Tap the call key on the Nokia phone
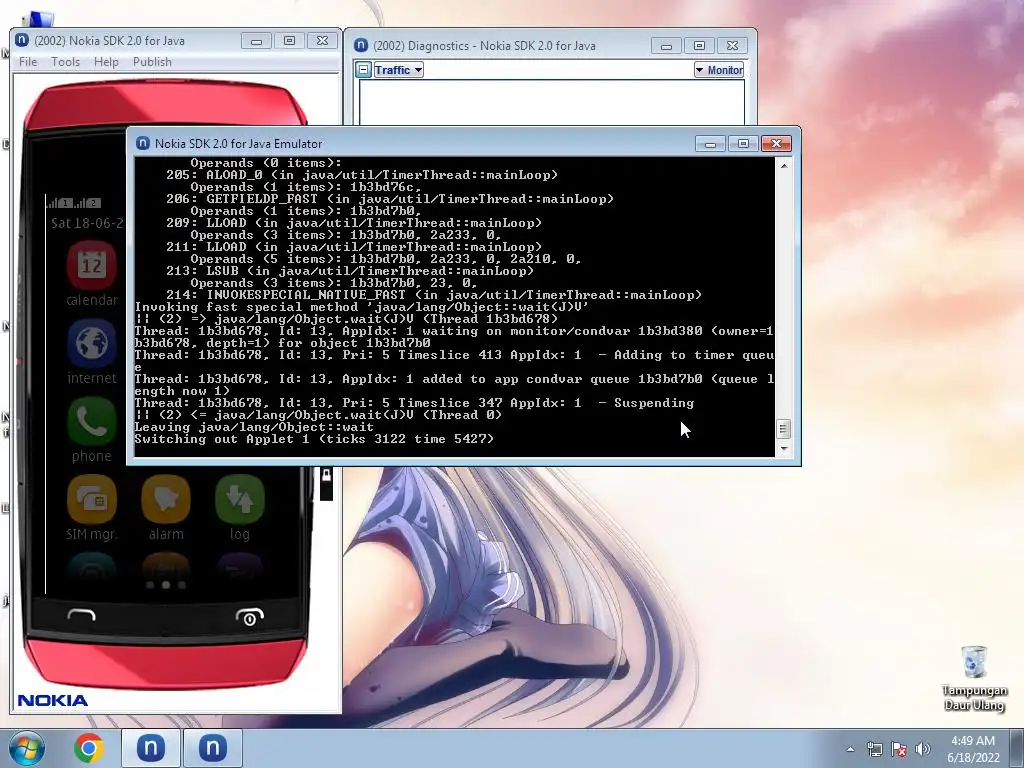Image resolution: width=1024 pixels, height=768 pixels. 82,615
